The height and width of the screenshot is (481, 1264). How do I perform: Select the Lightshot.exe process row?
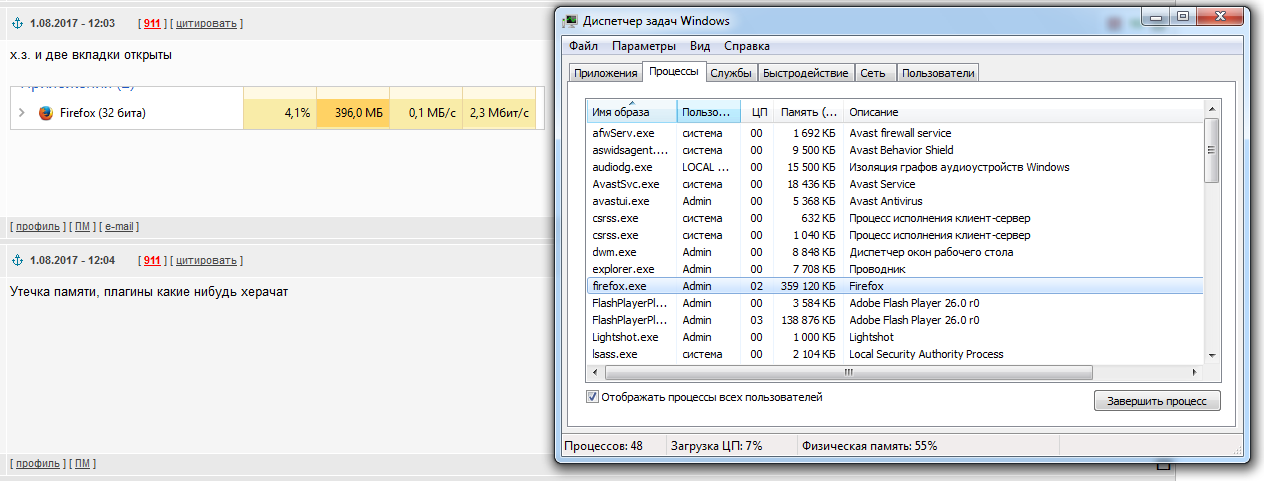[895, 337]
